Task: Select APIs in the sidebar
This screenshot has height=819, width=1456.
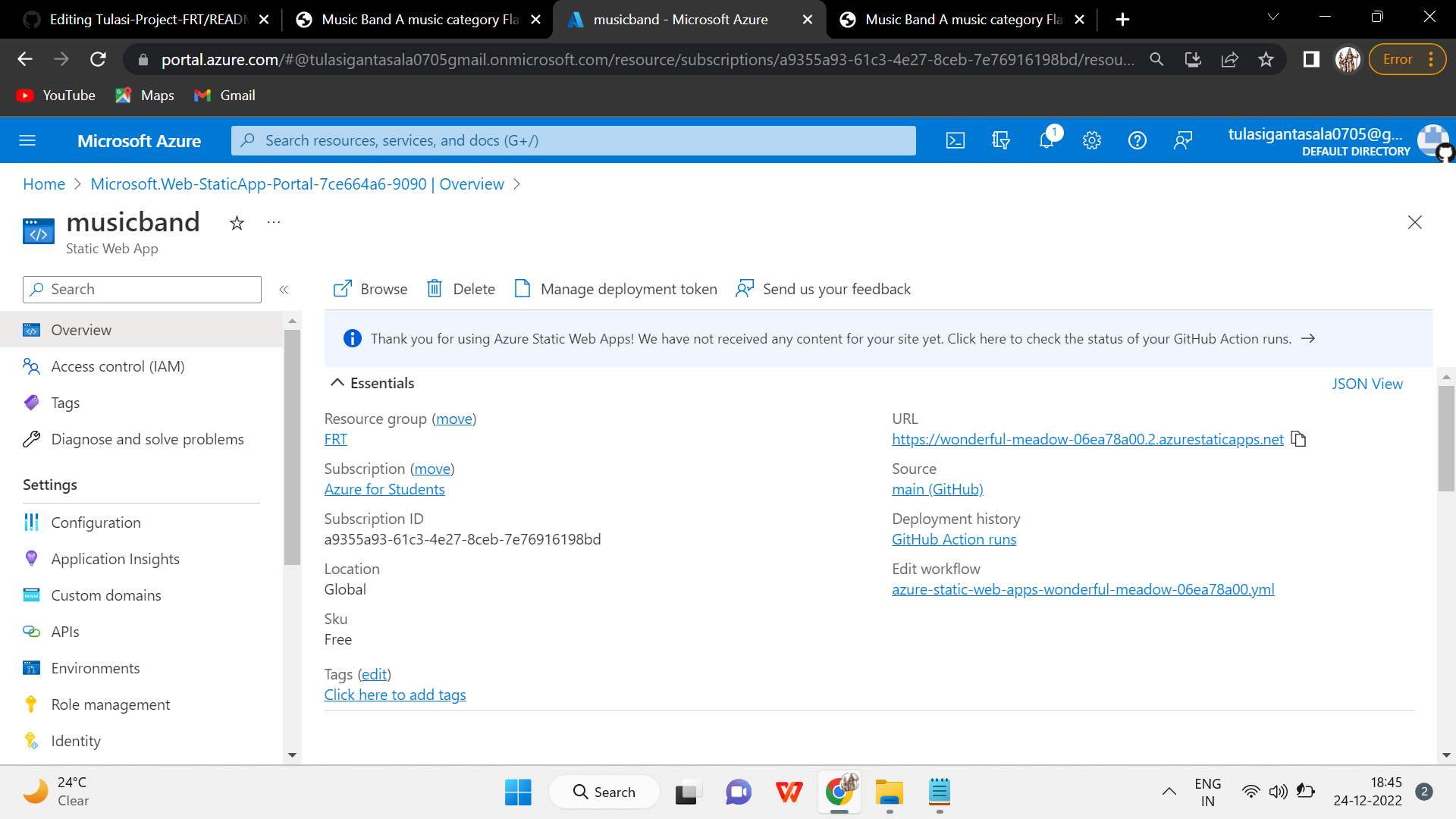Action: tap(64, 631)
